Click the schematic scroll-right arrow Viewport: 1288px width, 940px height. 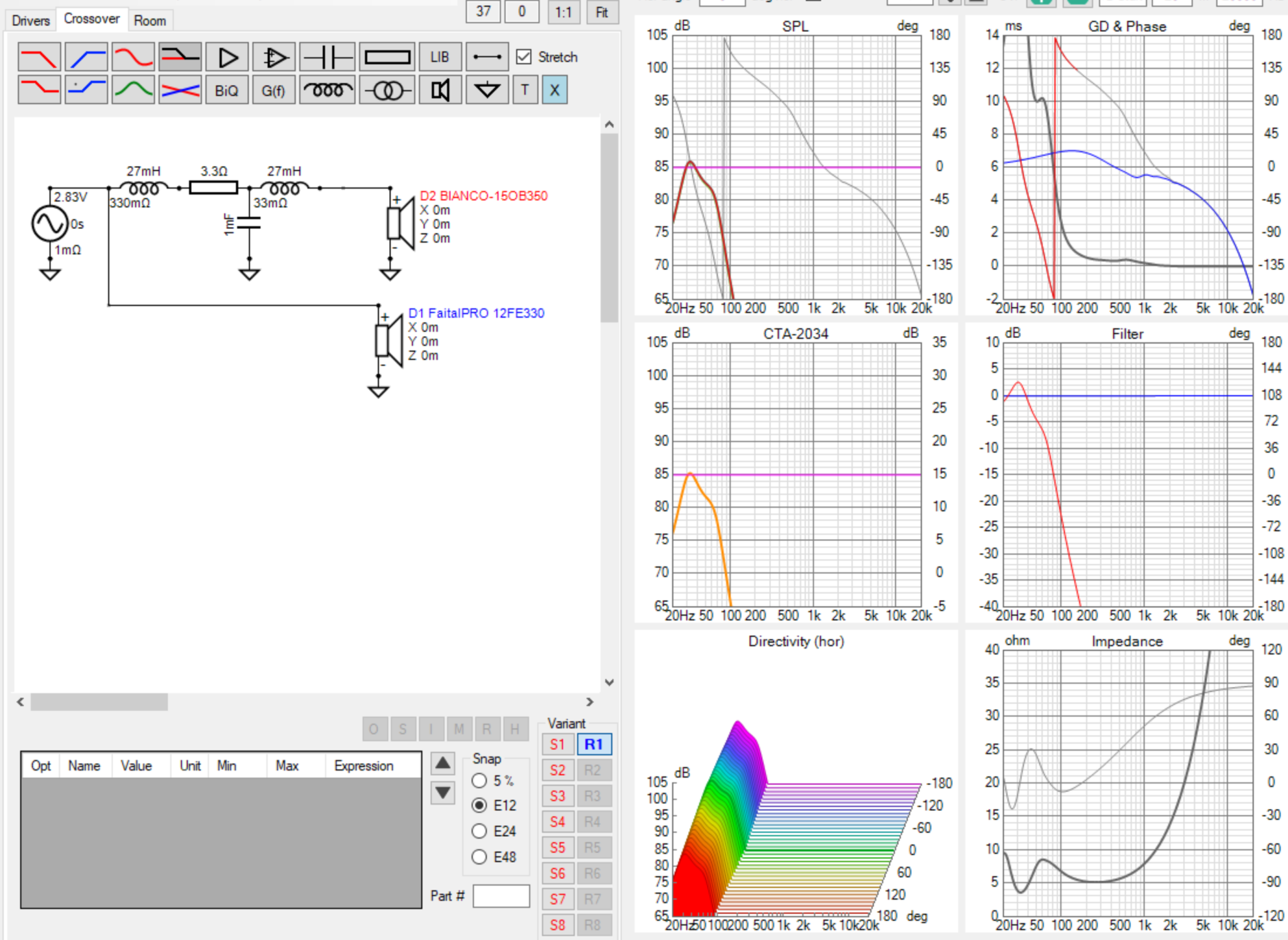pyautogui.click(x=590, y=702)
